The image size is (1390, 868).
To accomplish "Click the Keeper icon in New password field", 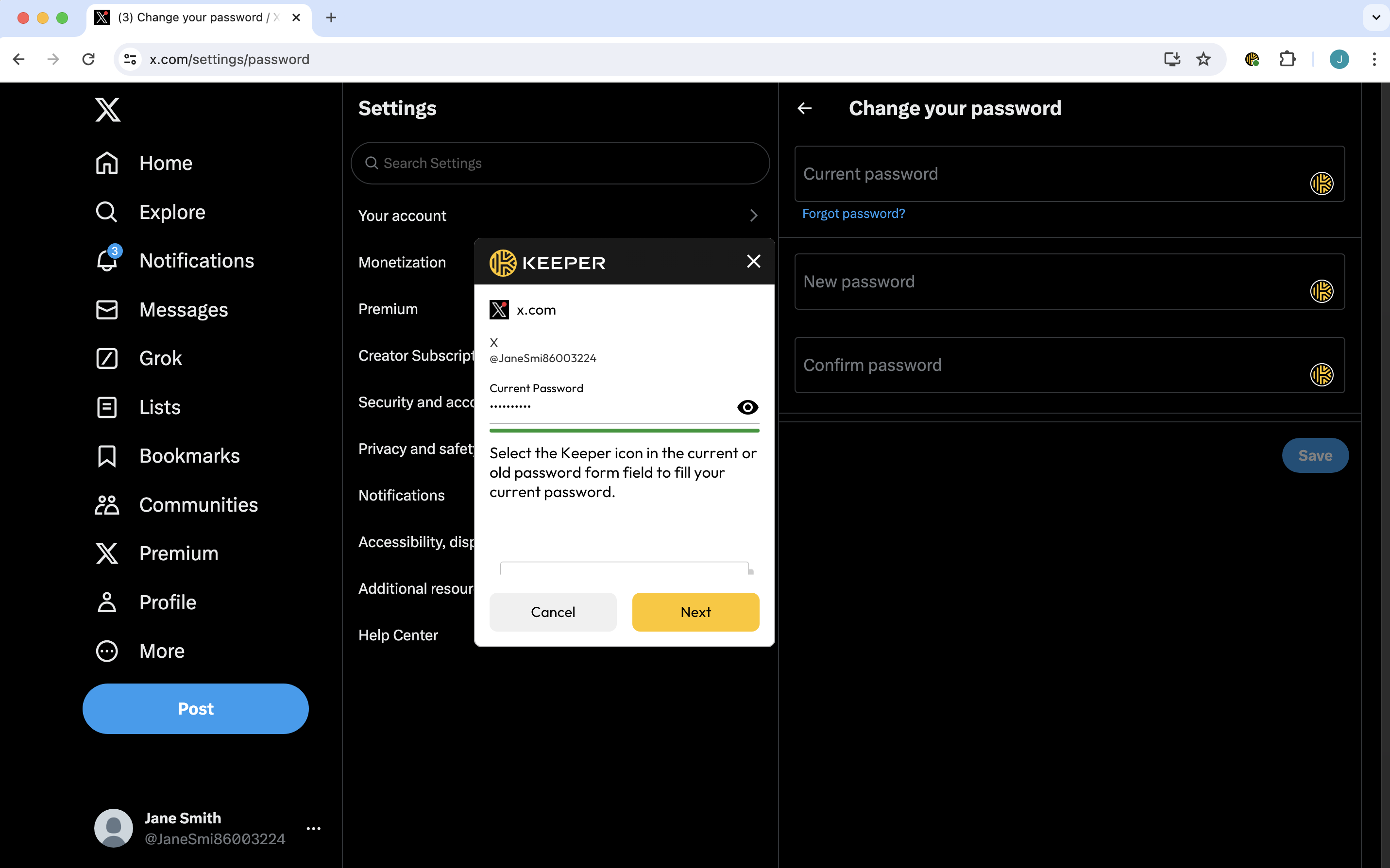I will pyautogui.click(x=1321, y=291).
